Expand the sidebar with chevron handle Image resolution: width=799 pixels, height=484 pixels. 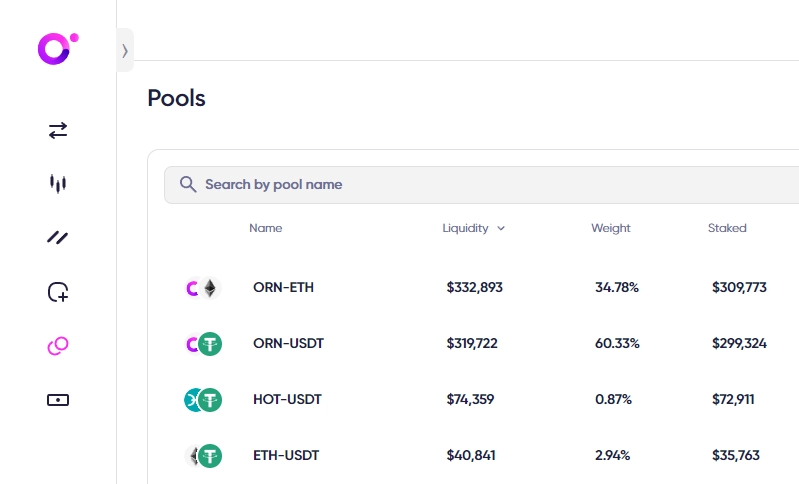[x=125, y=50]
